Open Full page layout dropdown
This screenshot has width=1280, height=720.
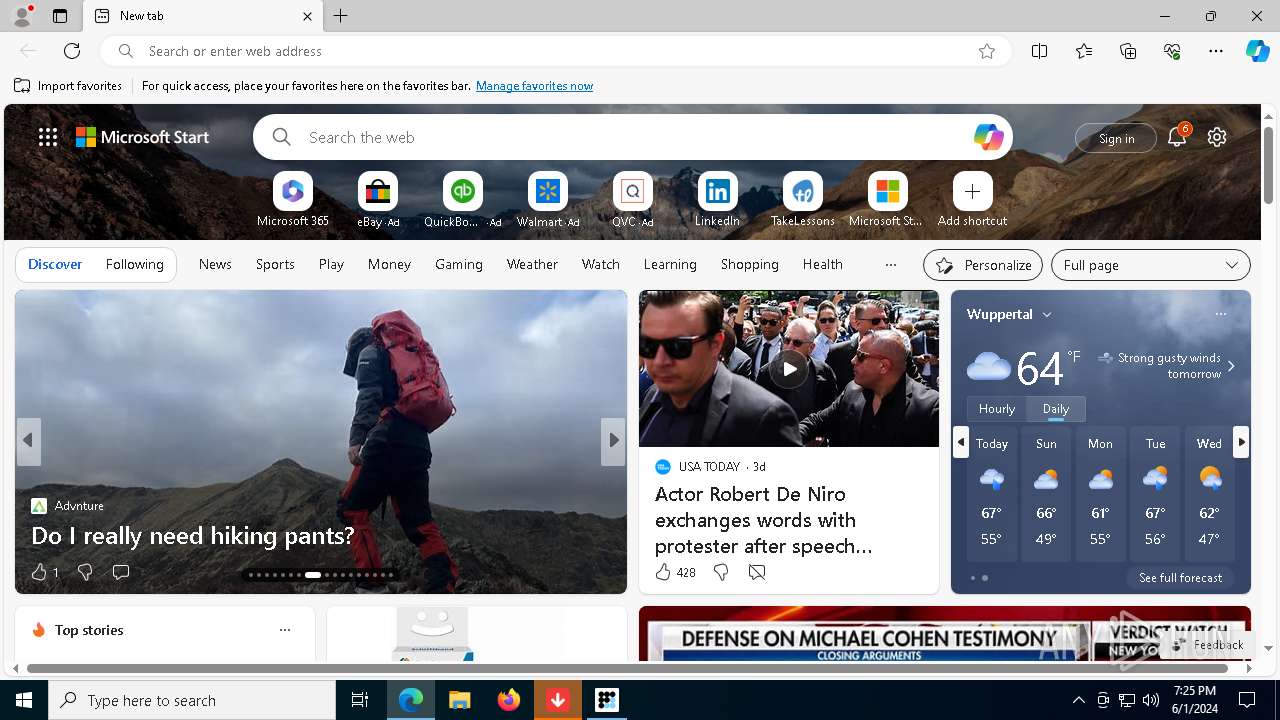point(1150,265)
